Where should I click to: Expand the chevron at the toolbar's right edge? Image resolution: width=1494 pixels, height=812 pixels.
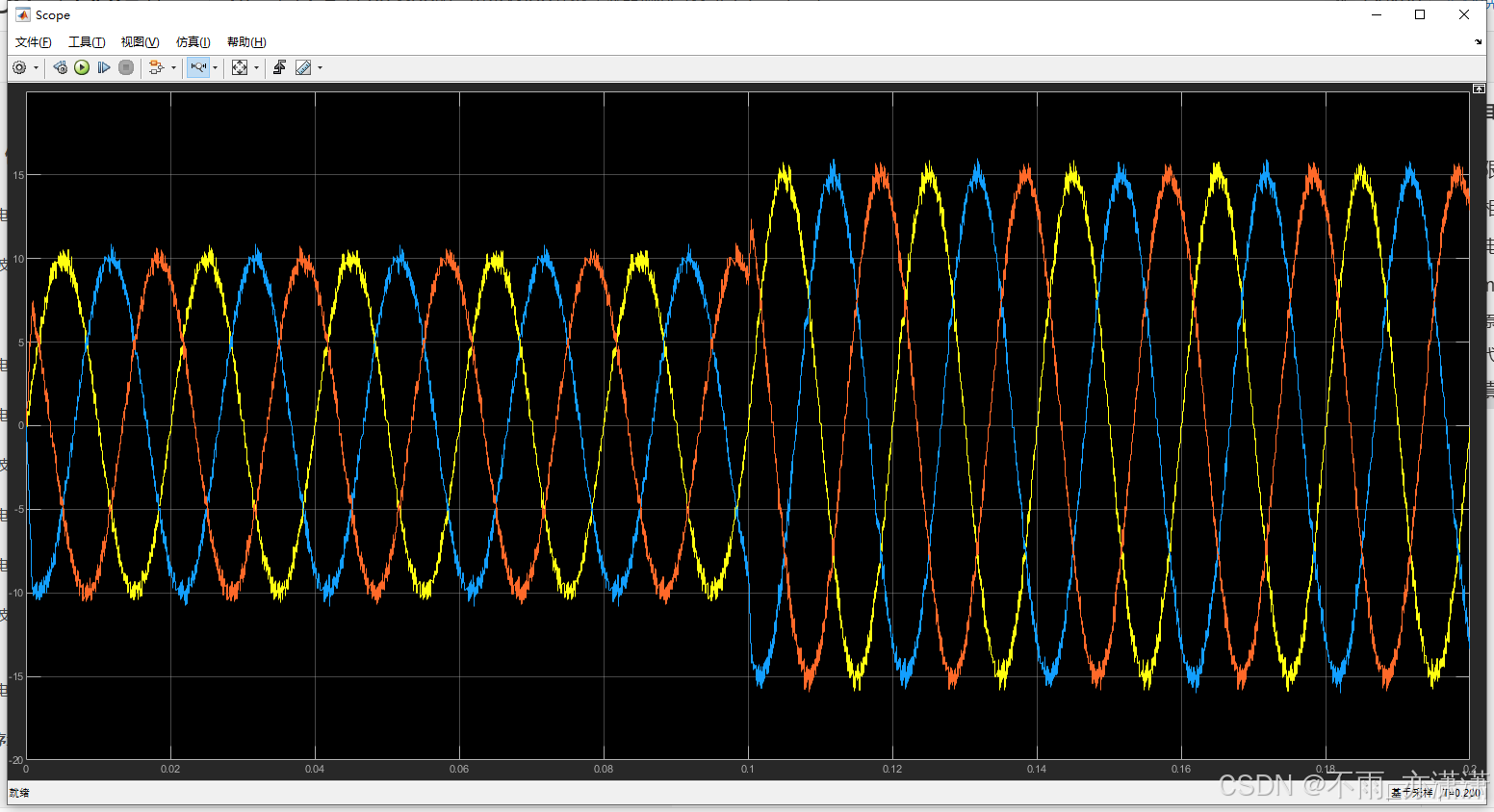click(x=1478, y=43)
